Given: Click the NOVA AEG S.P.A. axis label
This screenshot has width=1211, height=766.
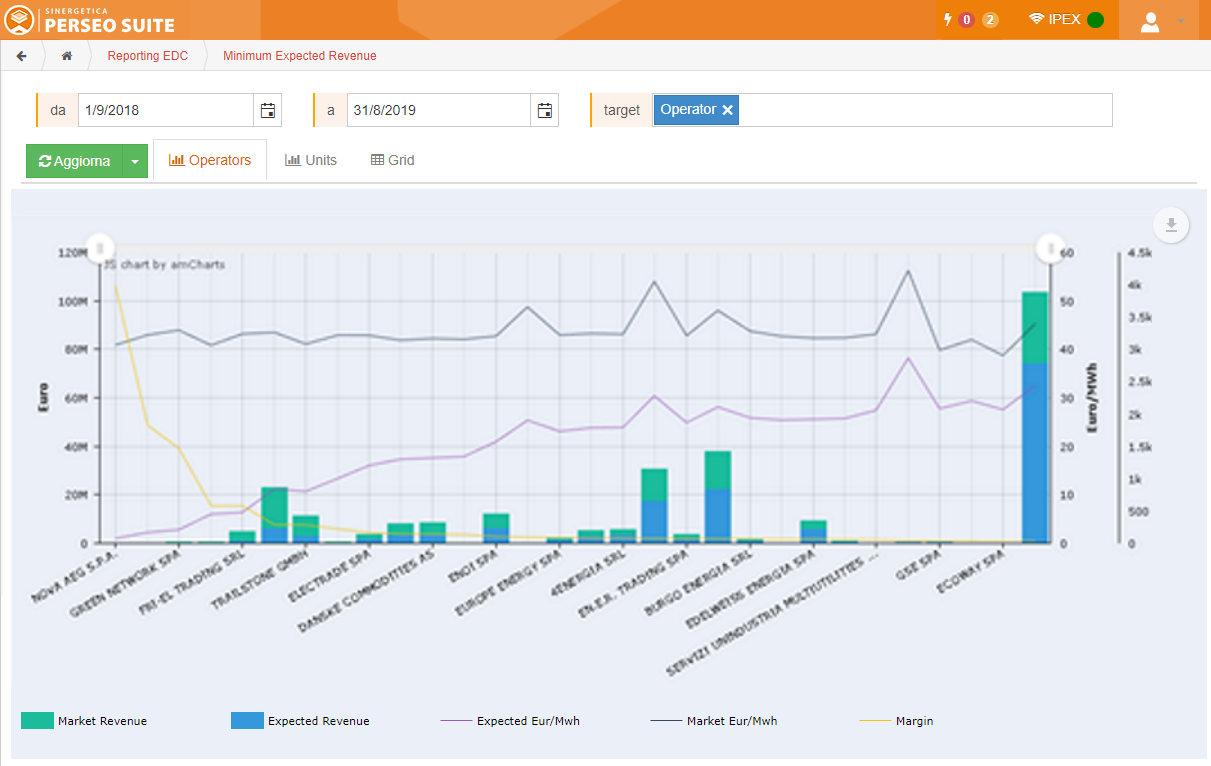Looking at the screenshot, I should pyautogui.click(x=76, y=575).
